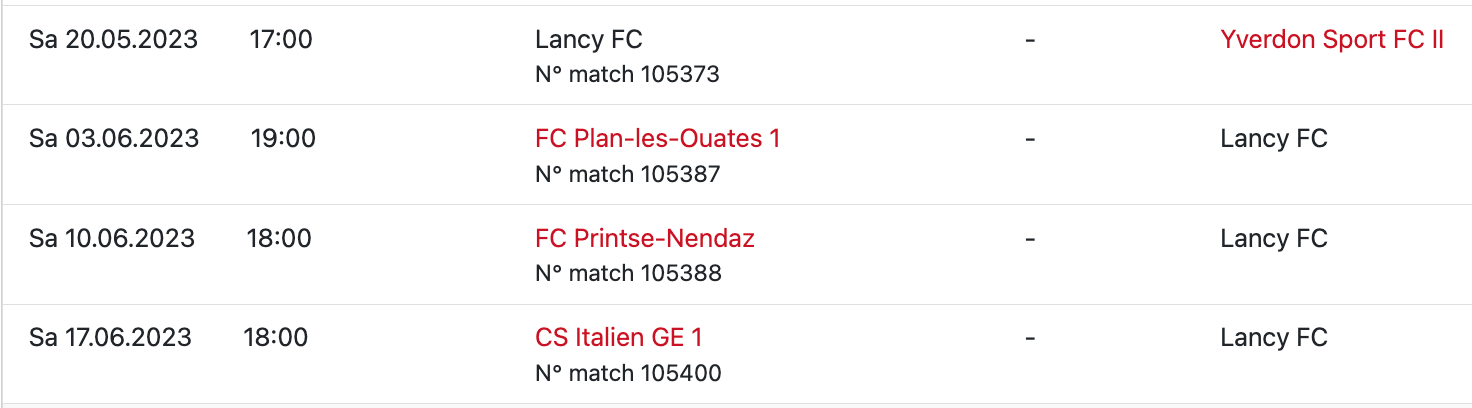Click the date Sa 03.06.2023
Image resolution: width=1472 pixels, height=408 pixels.
pos(114,138)
